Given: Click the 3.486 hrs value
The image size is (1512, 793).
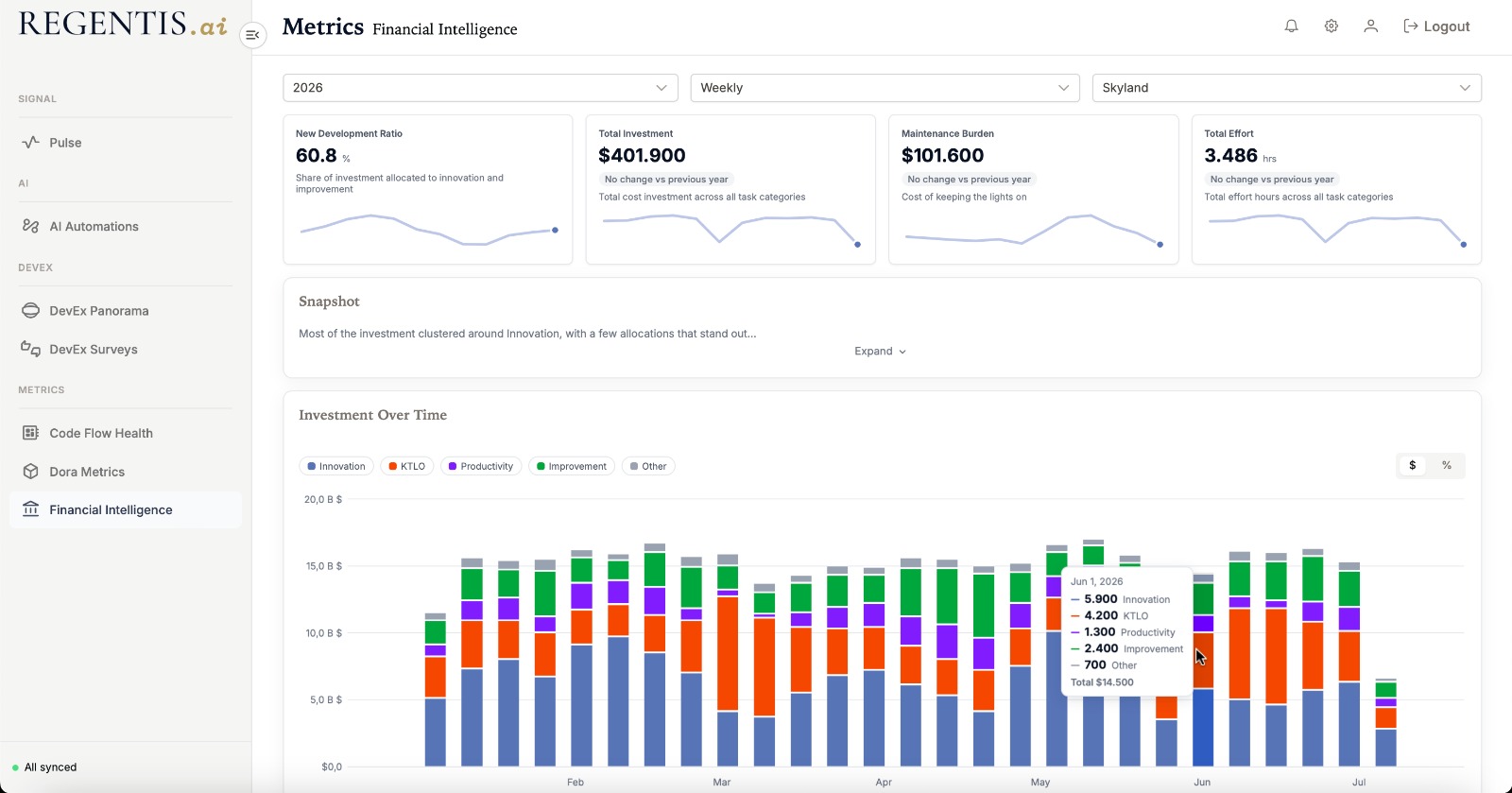Looking at the screenshot, I should (x=1240, y=155).
